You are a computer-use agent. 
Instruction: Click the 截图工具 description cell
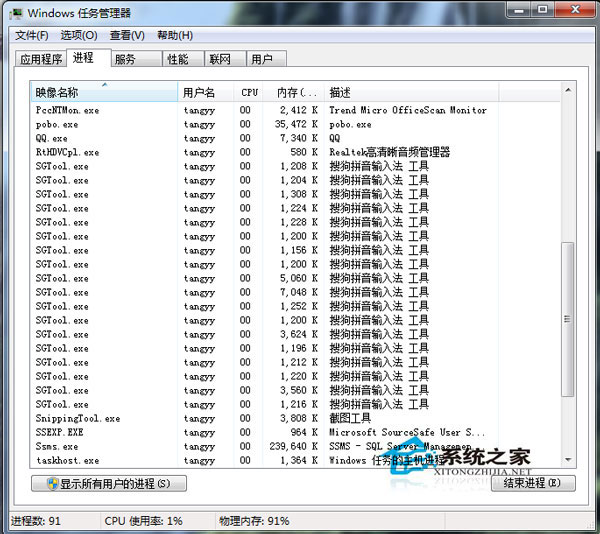[x=350, y=418]
